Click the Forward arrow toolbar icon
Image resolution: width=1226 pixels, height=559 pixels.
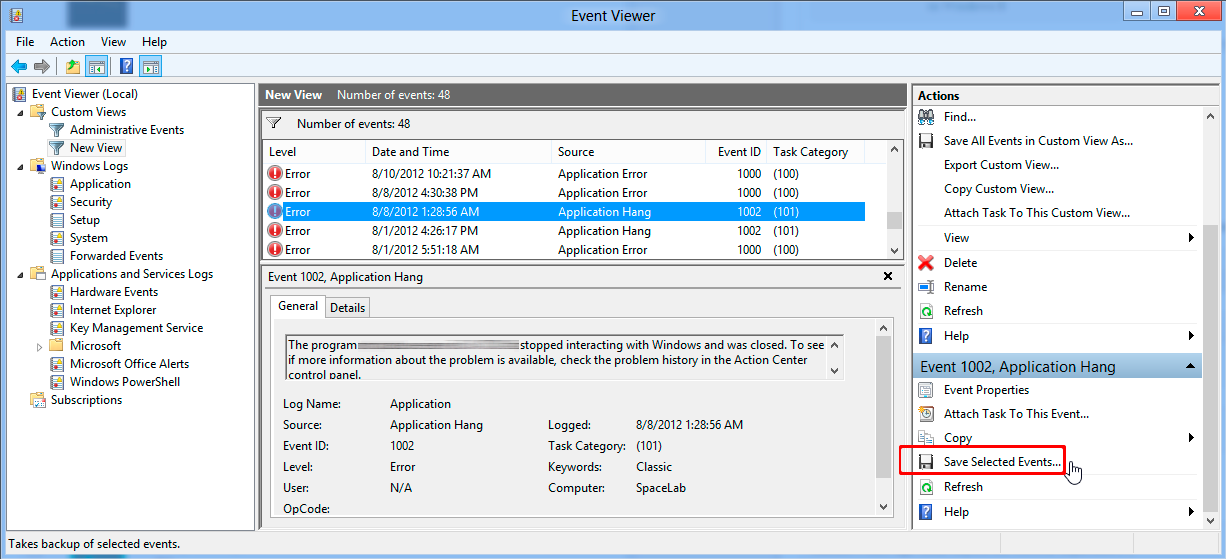tap(42, 67)
